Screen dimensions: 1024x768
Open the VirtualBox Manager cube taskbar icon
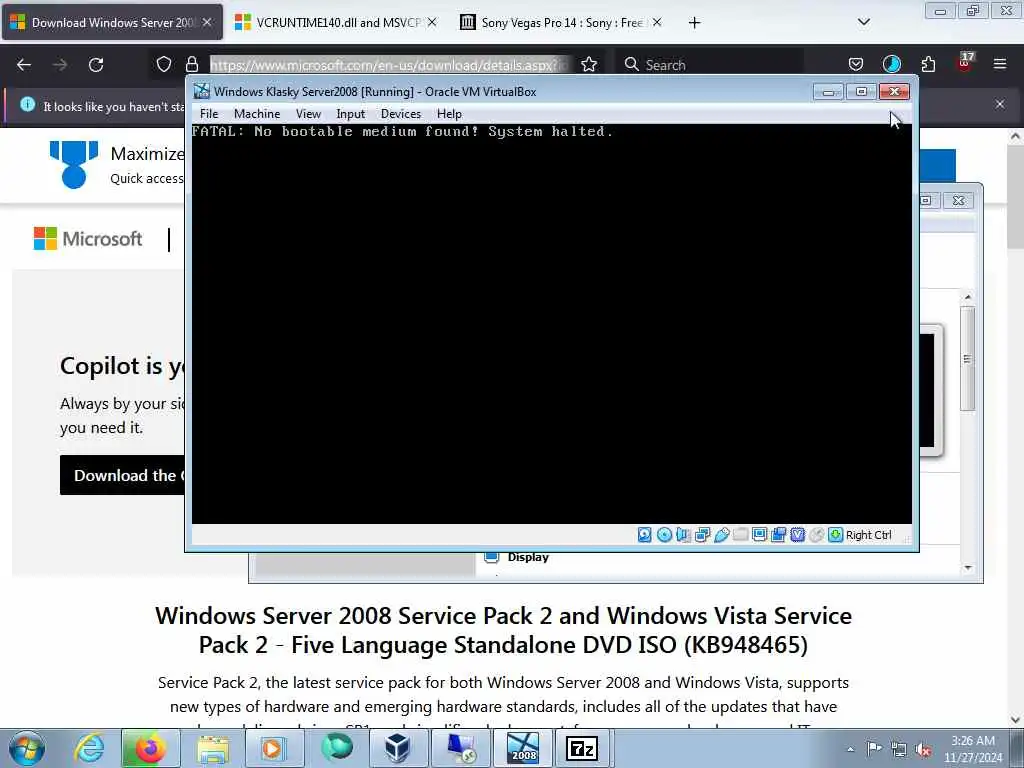point(398,748)
